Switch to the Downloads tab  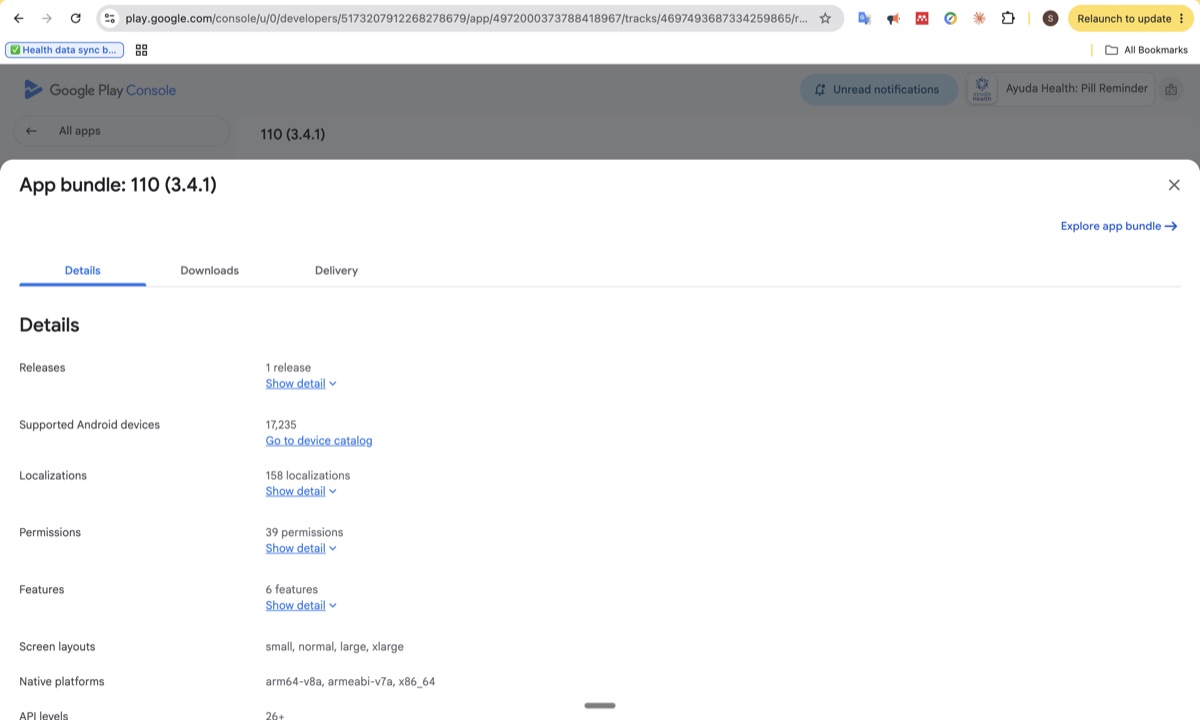(x=209, y=270)
